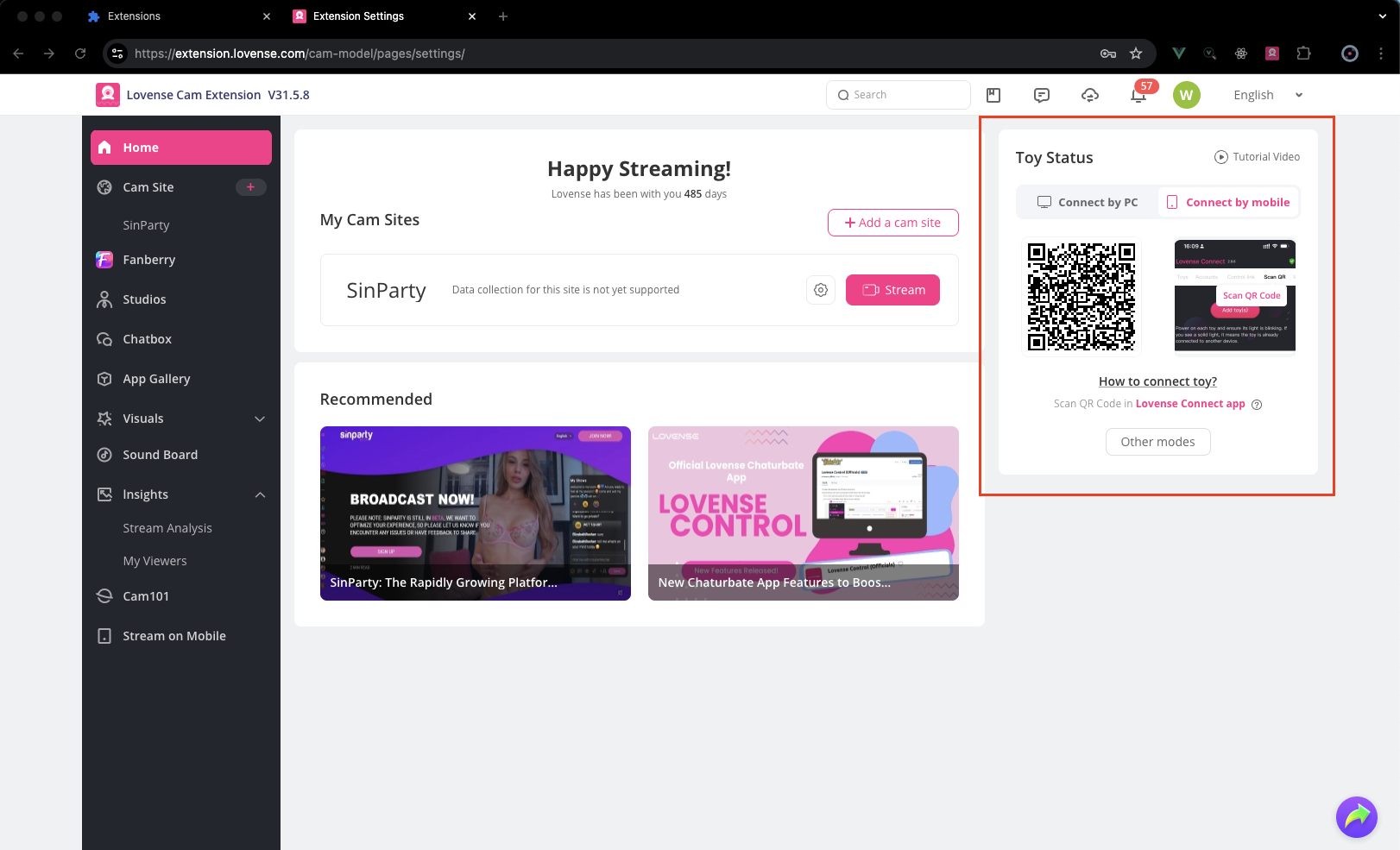1400x850 pixels.
Task: Go to Stream Analysis page
Action: pyautogui.click(x=167, y=528)
